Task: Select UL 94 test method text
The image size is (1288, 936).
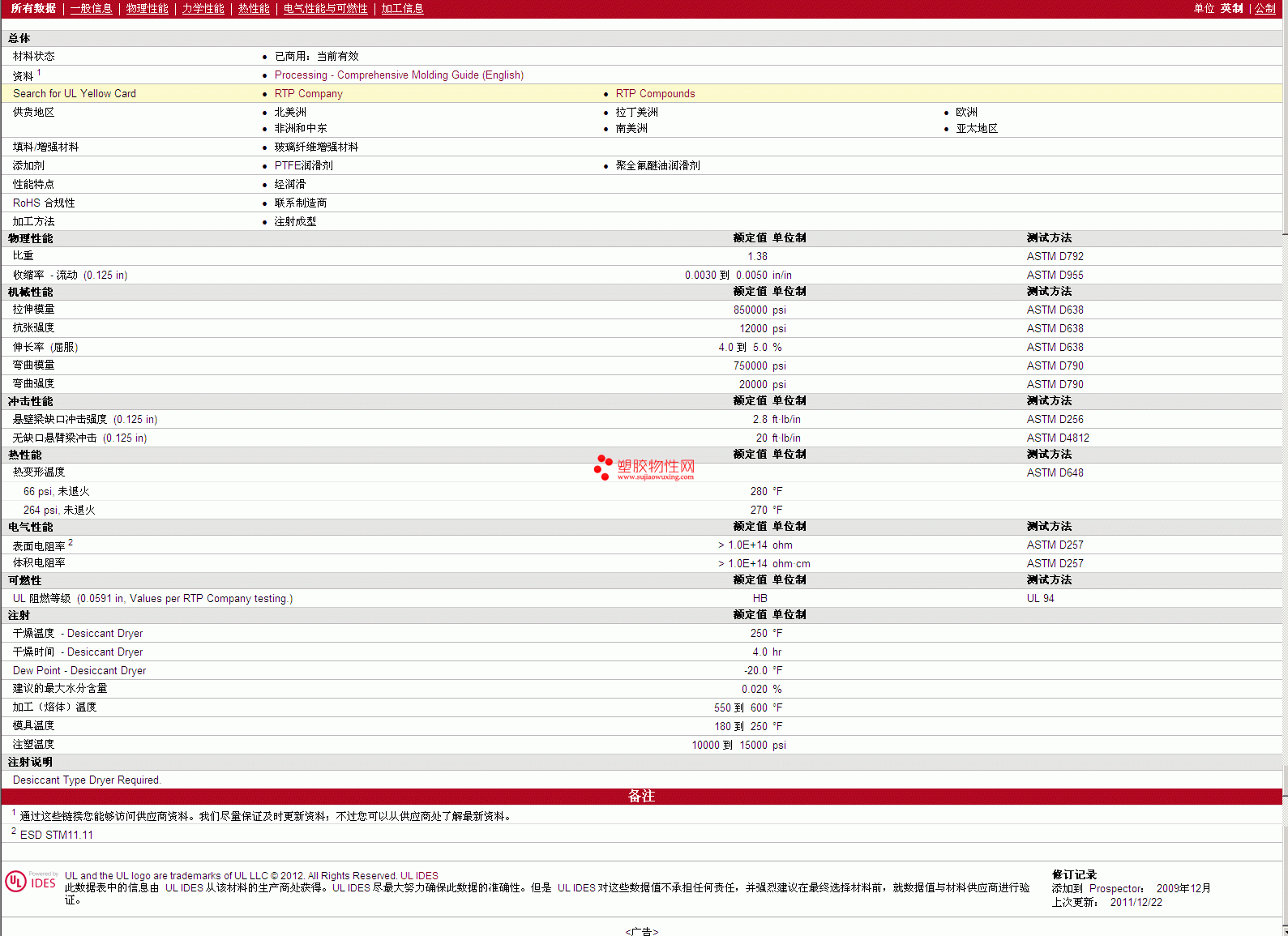Action: tap(1040, 598)
